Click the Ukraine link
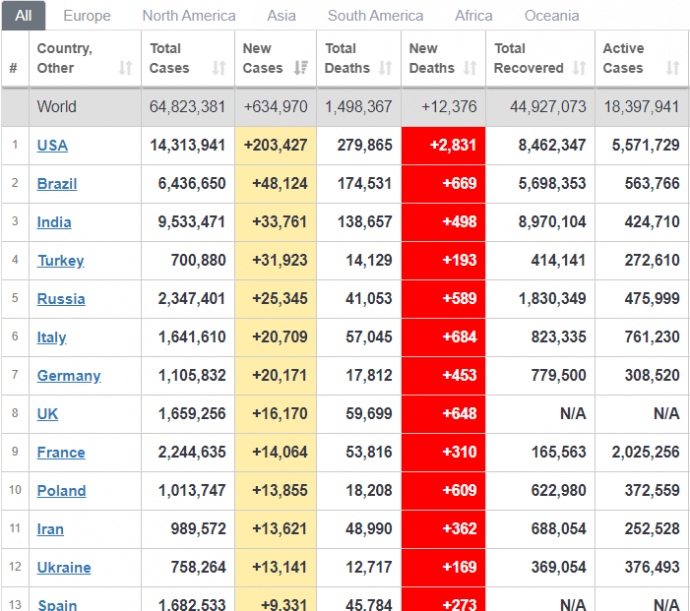The image size is (690, 611). [x=64, y=568]
